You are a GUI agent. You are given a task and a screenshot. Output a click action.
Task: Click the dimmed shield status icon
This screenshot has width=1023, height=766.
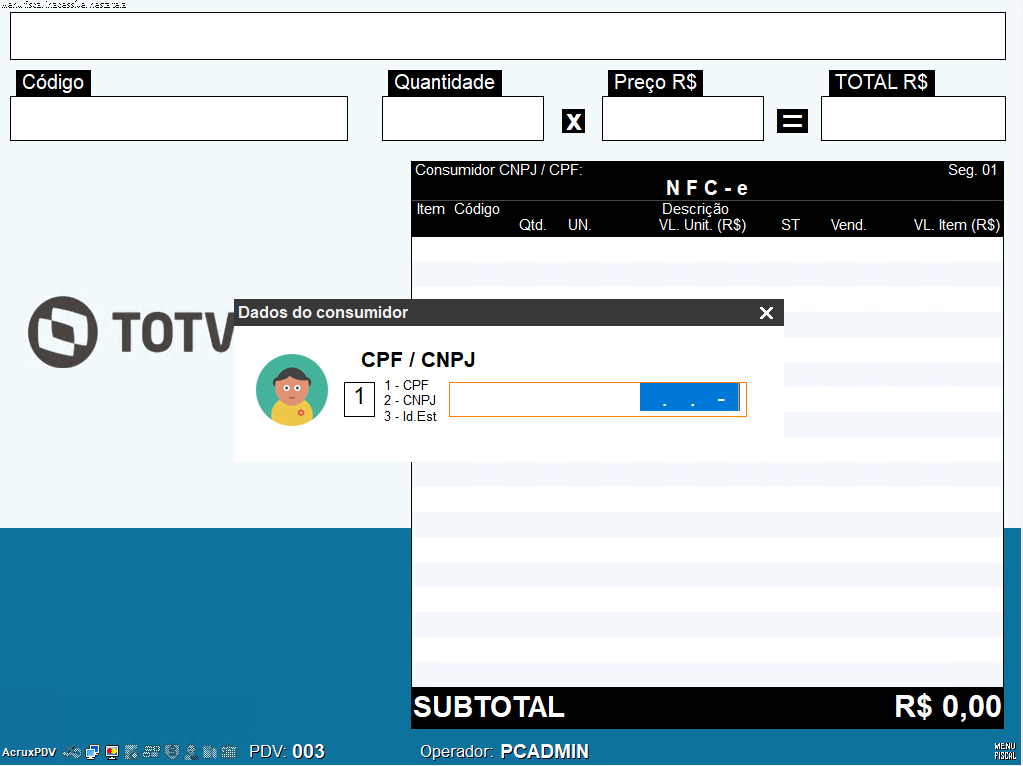pyautogui.click(x=172, y=752)
